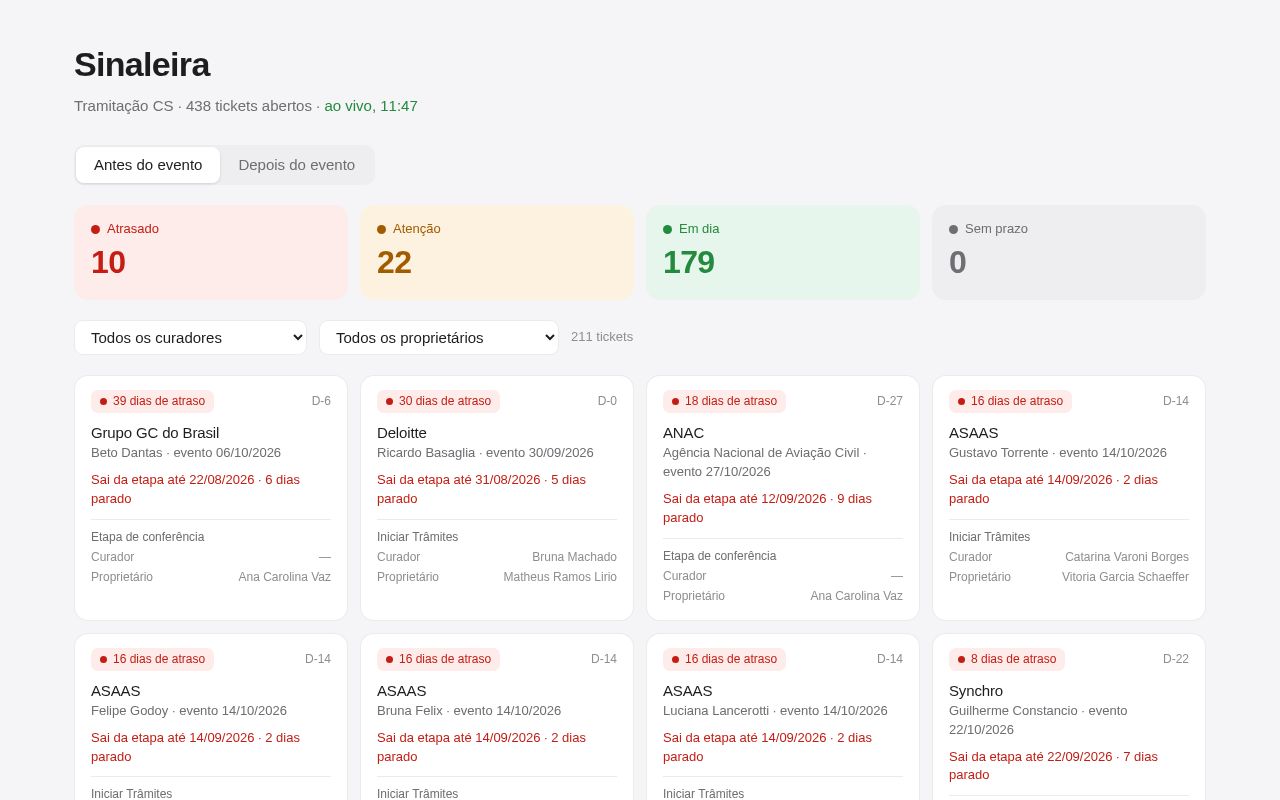The width and height of the screenshot is (1280, 800).
Task: Open the ANAC ticket title
Action: tap(683, 433)
